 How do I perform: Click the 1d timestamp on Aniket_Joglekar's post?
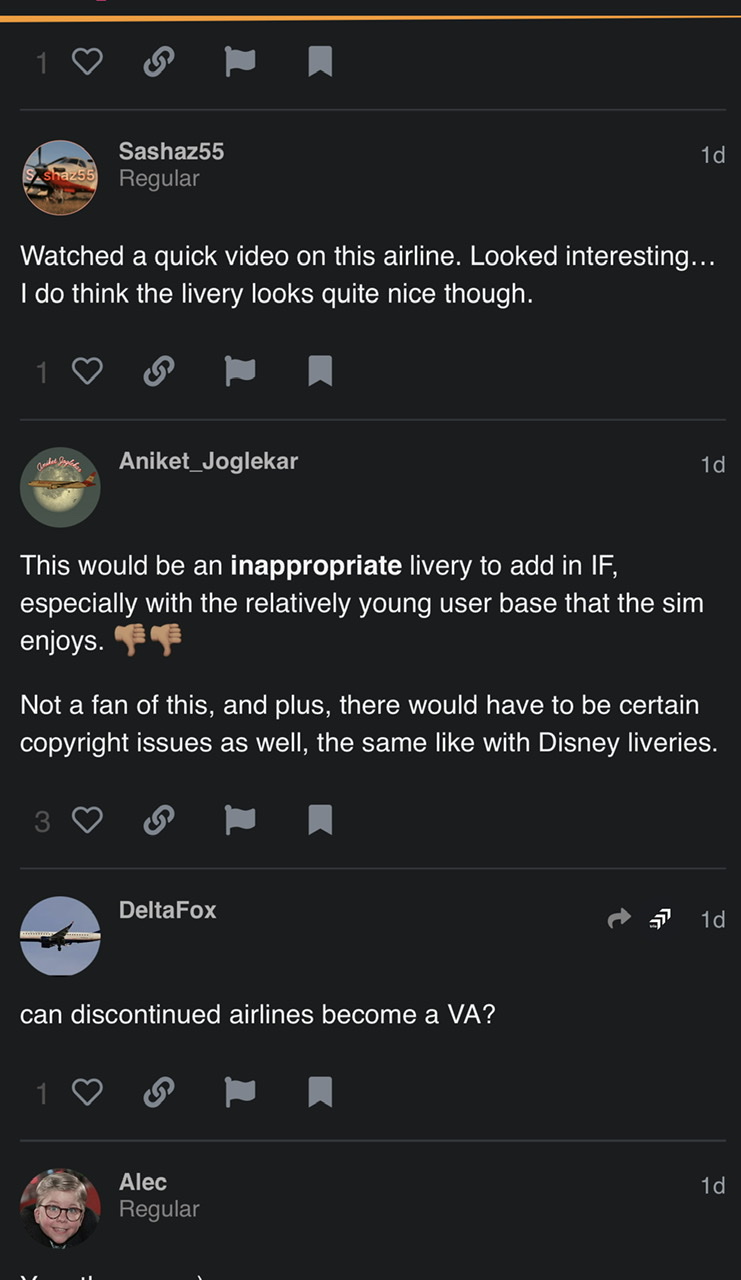pos(712,464)
